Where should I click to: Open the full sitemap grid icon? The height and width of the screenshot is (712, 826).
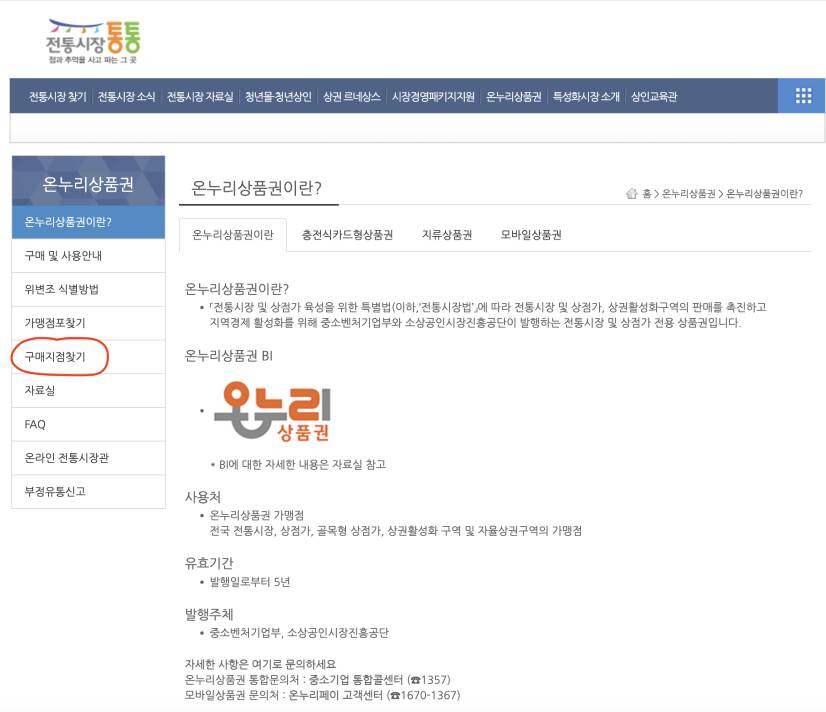(x=803, y=96)
